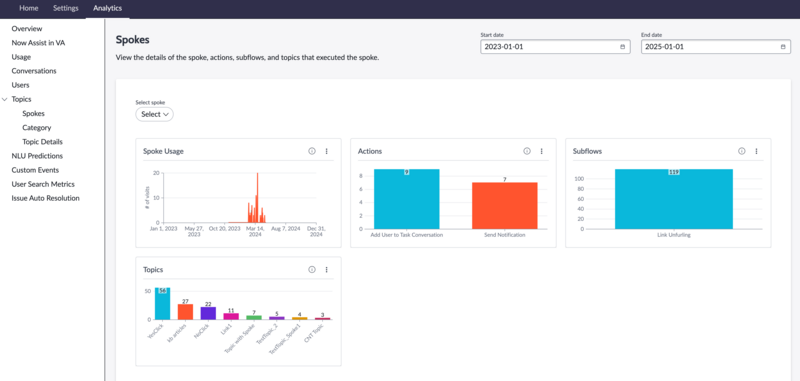Open the Select spoke dropdown

coord(155,114)
